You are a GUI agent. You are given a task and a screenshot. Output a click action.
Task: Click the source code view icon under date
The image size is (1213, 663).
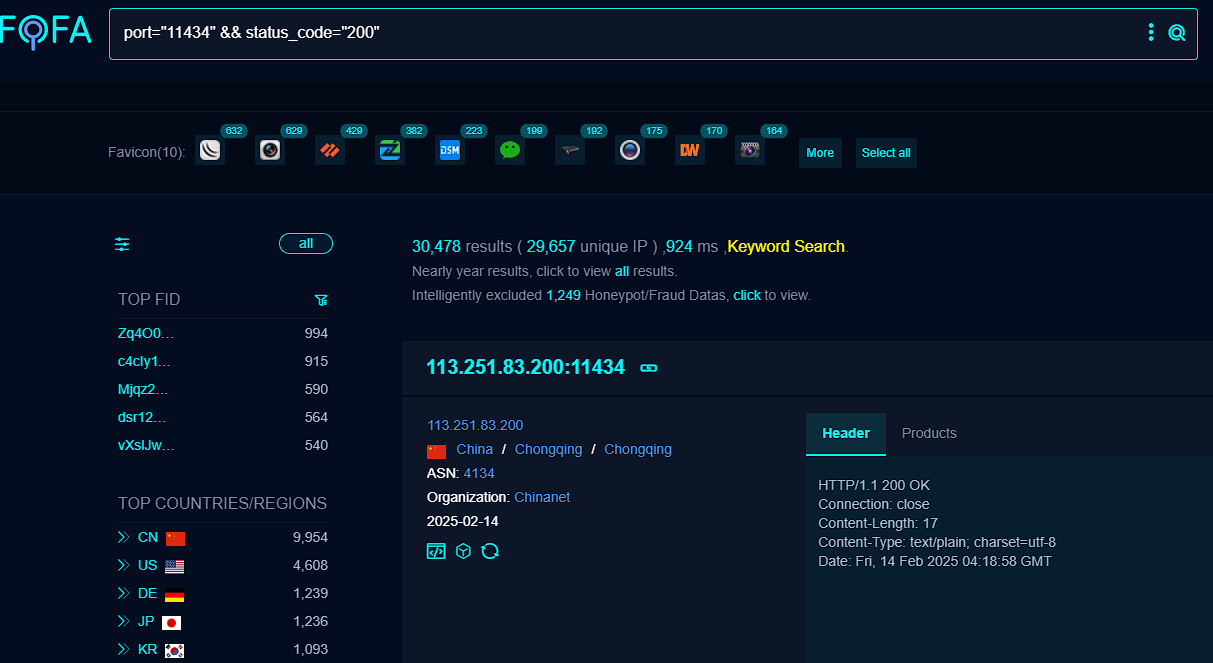pos(436,551)
